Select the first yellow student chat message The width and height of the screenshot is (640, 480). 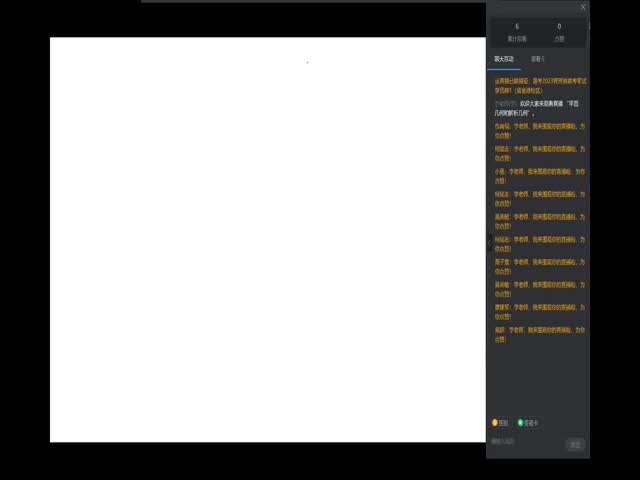pos(538,131)
